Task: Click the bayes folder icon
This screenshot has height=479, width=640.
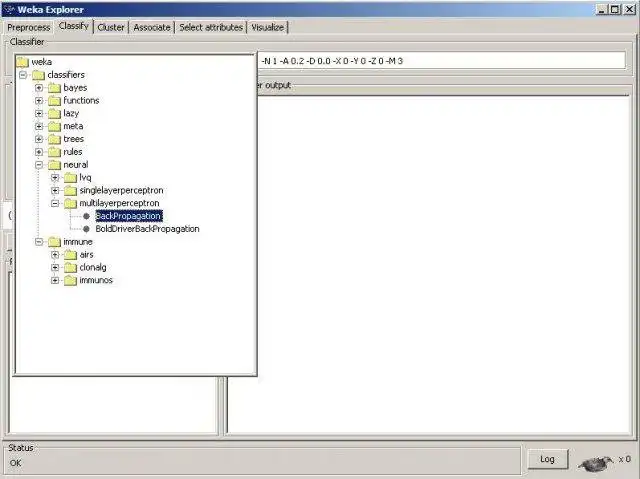Action: [x=54, y=88]
